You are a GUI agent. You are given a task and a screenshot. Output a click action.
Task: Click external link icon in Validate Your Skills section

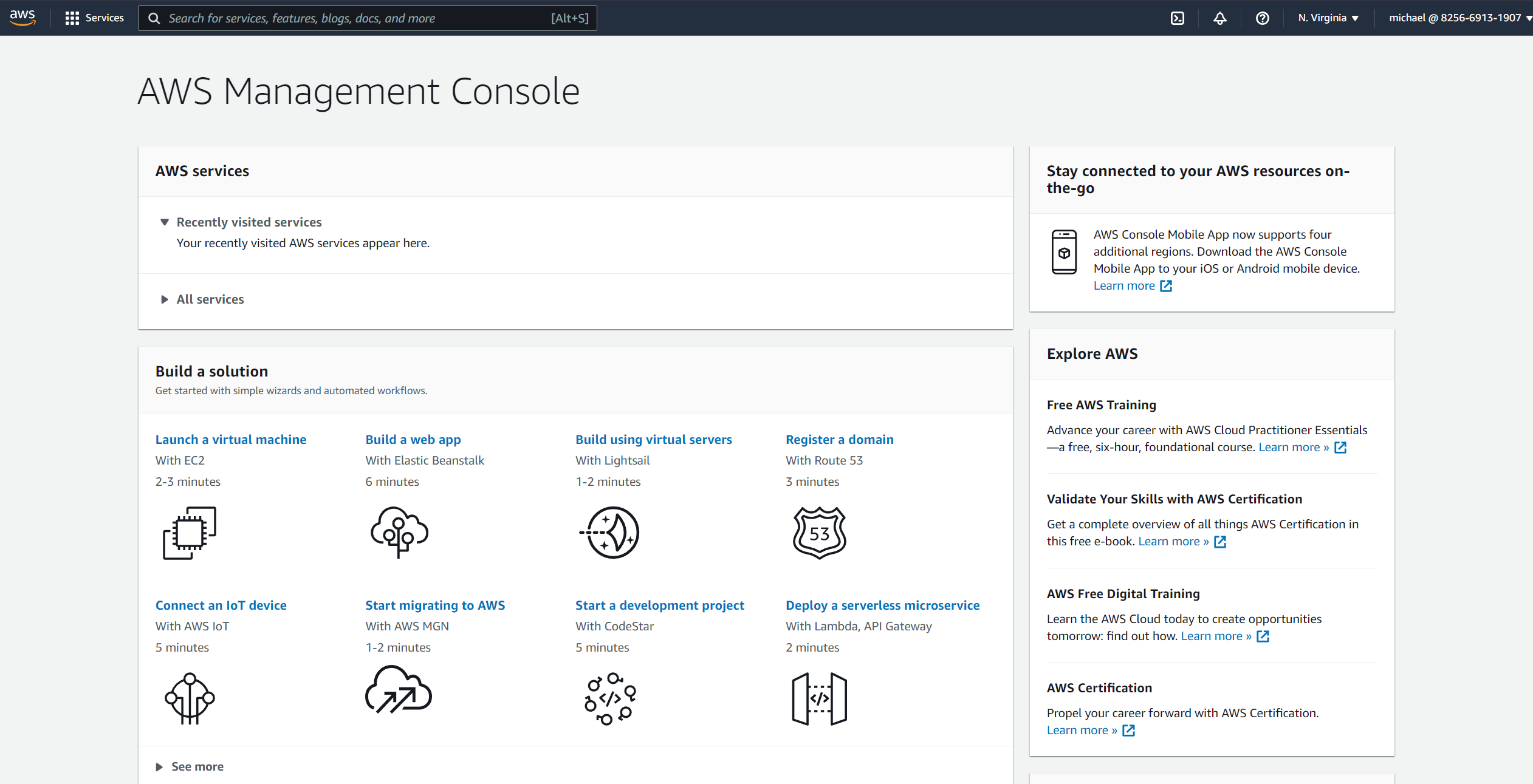[x=1220, y=542]
